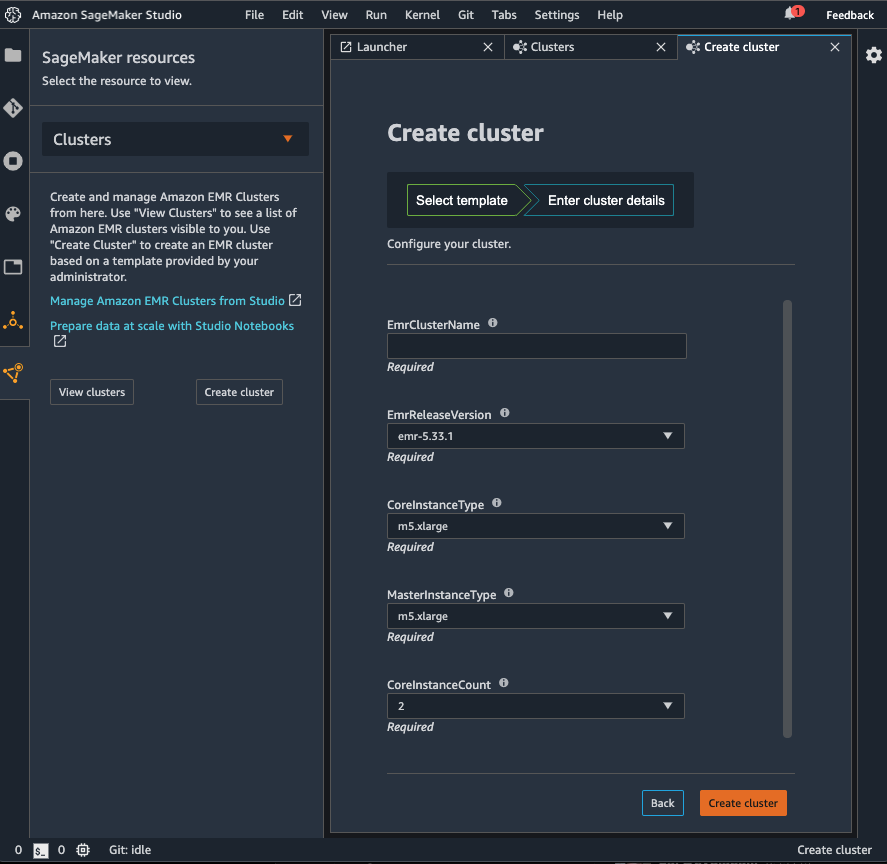Open the MasterInstanceType dropdown
The width and height of the screenshot is (887, 864).
(535, 616)
